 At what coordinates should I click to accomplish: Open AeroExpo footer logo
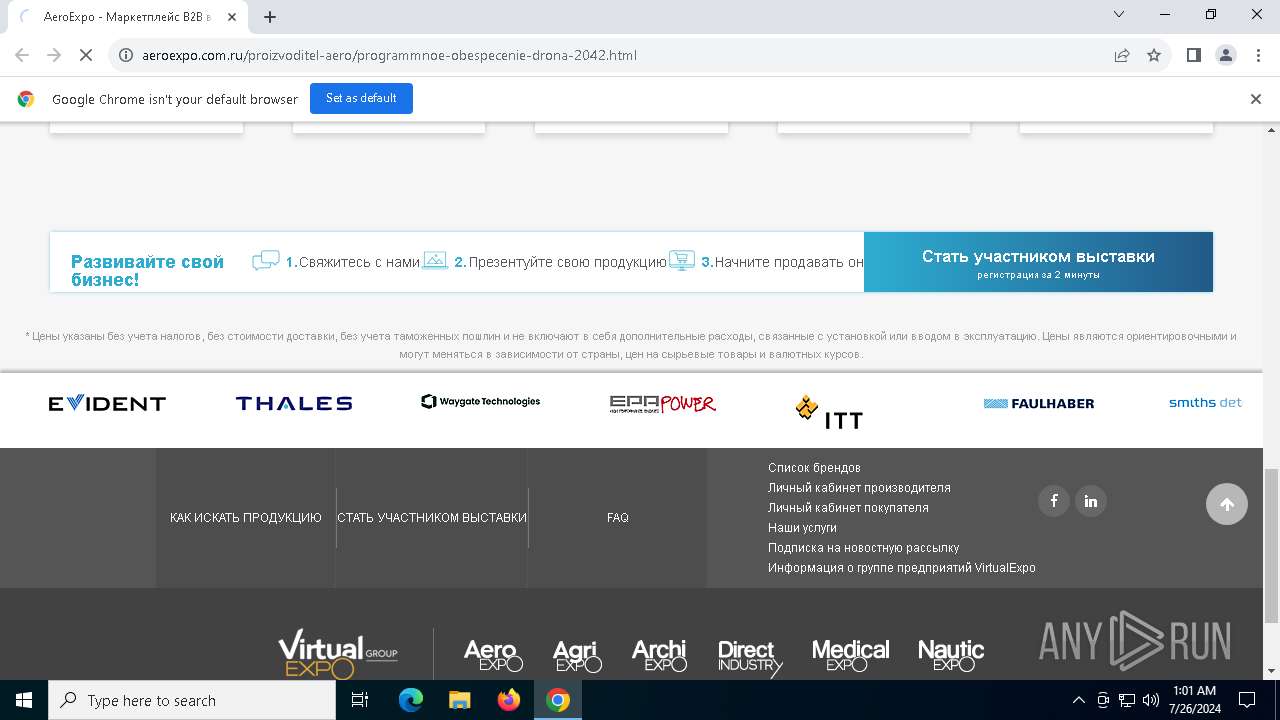(x=493, y=655)
